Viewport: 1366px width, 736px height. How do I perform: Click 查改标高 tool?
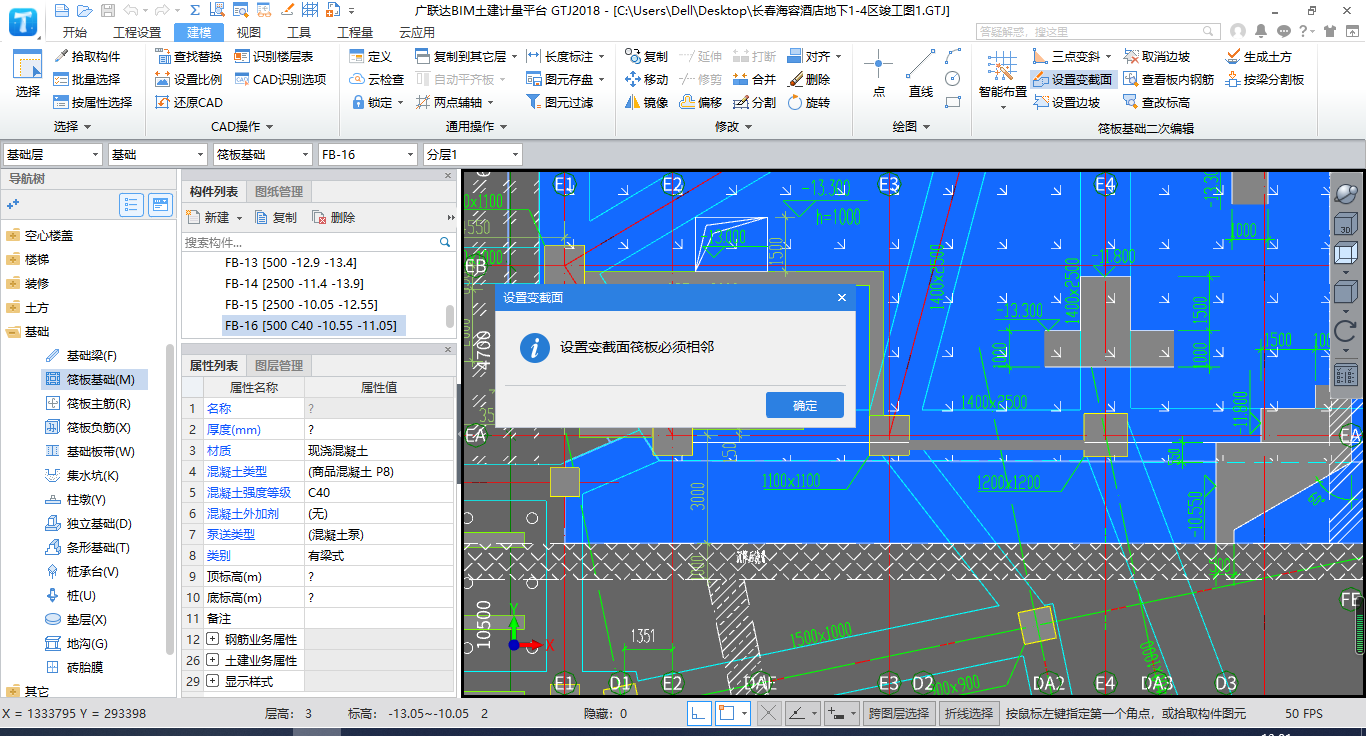tap(1156, 102)
